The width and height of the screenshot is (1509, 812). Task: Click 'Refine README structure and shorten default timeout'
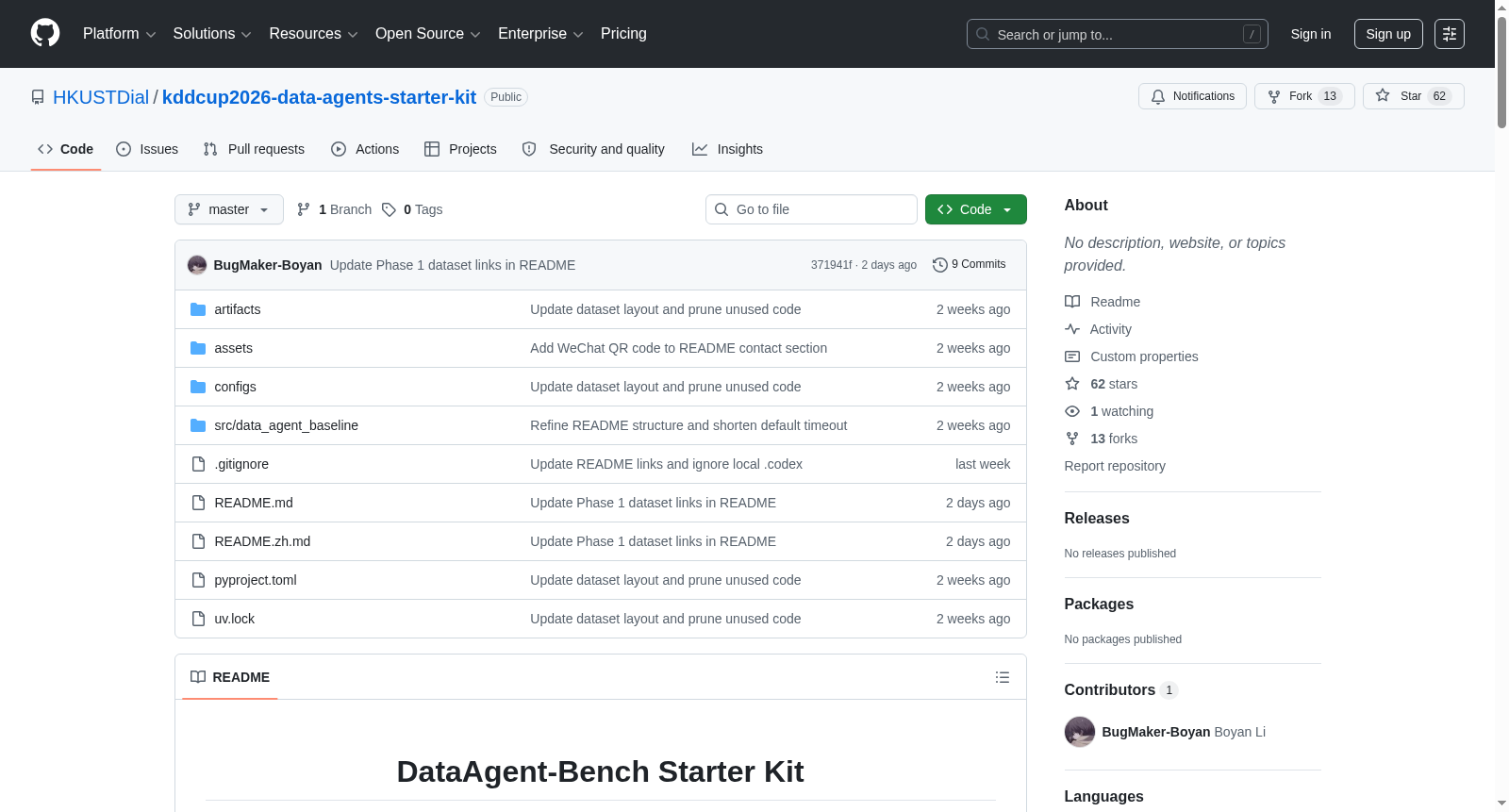tap(688, 425)
